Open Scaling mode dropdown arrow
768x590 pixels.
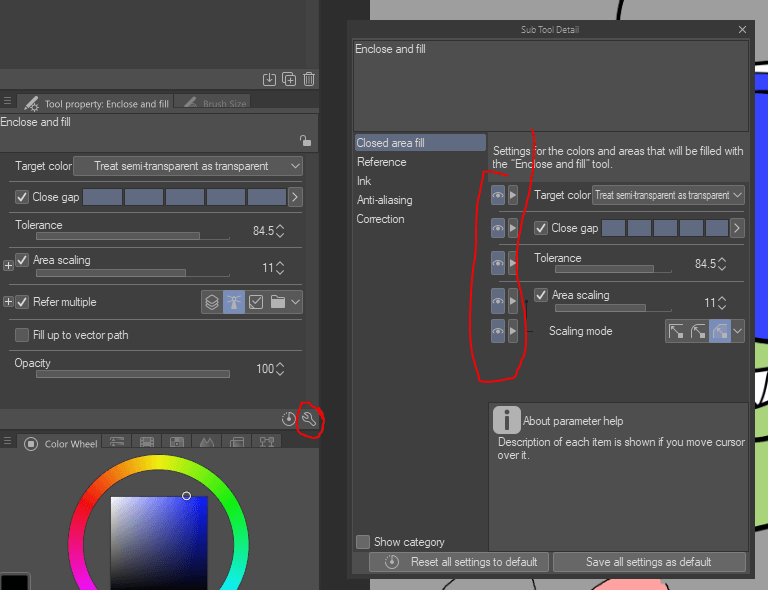click(738, 331)
